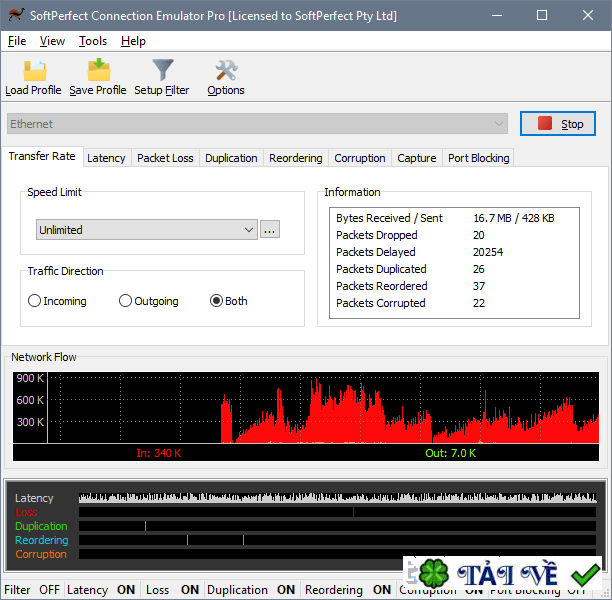Screen dimensions: 612x600
Task: Select the Both traffic direction
Action: coord(216,301)
